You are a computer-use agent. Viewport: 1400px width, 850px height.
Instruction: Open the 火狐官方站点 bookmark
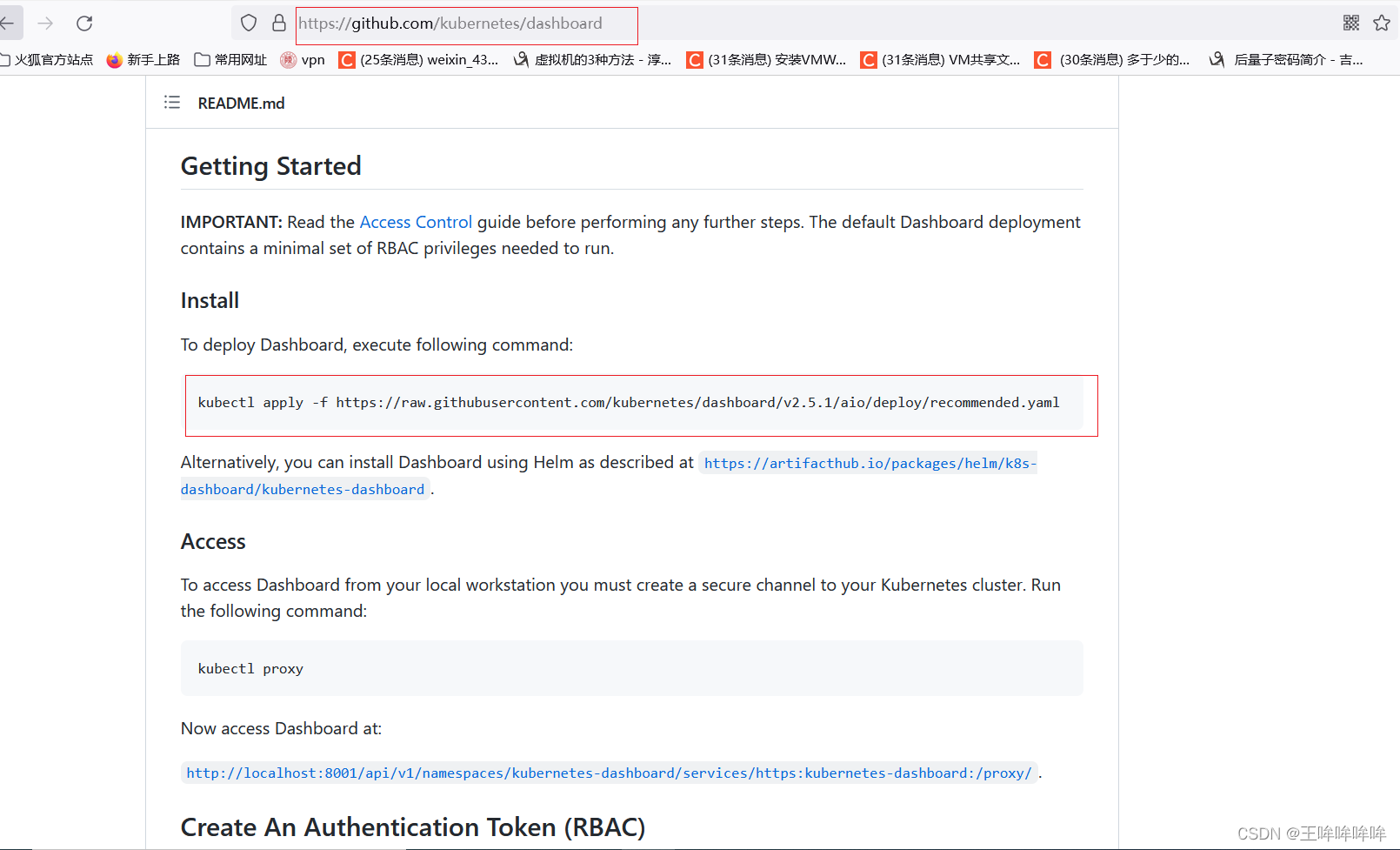click(x=46, y=59)
